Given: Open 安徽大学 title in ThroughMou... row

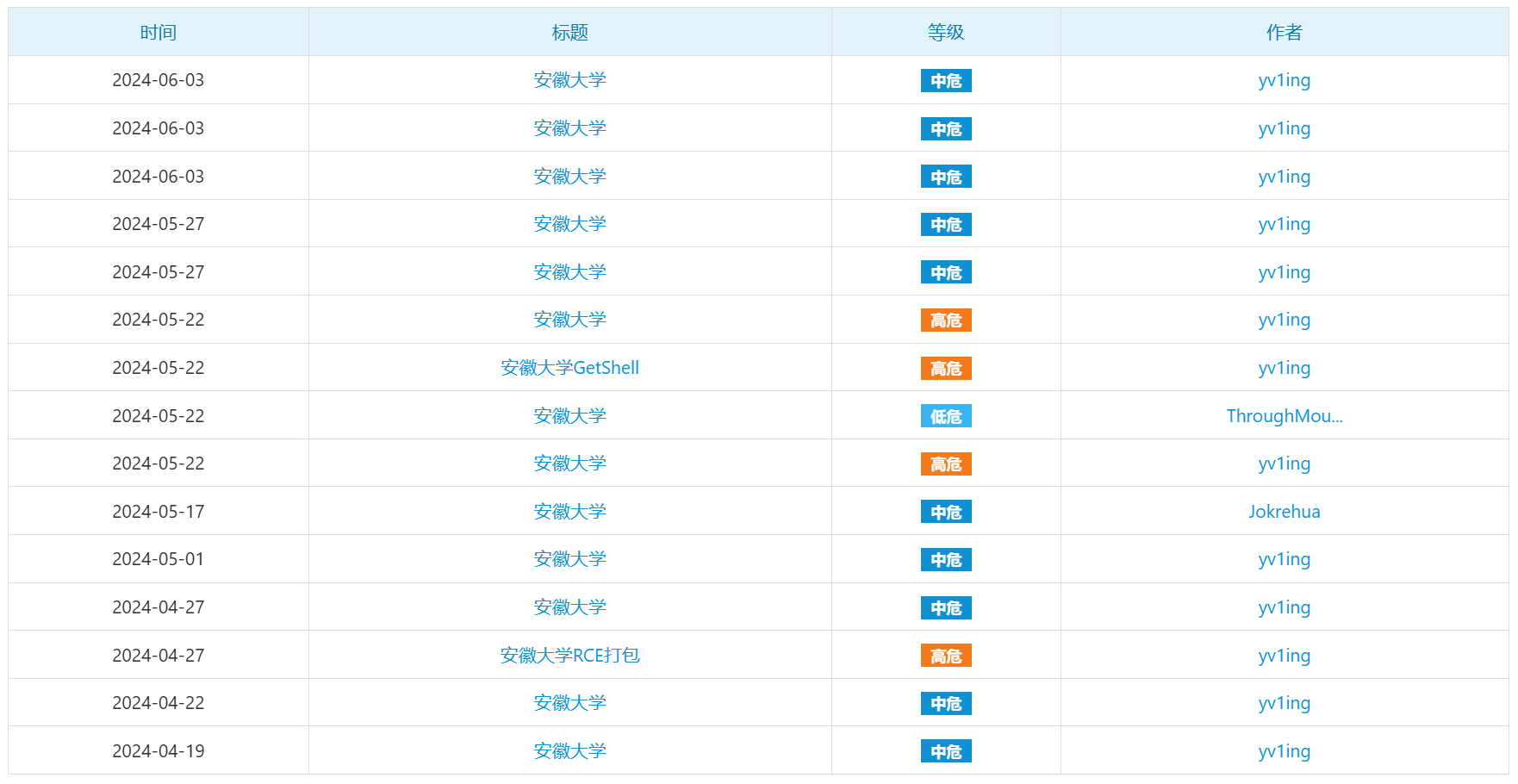Looking at the screenshot, I should [569, 416].
